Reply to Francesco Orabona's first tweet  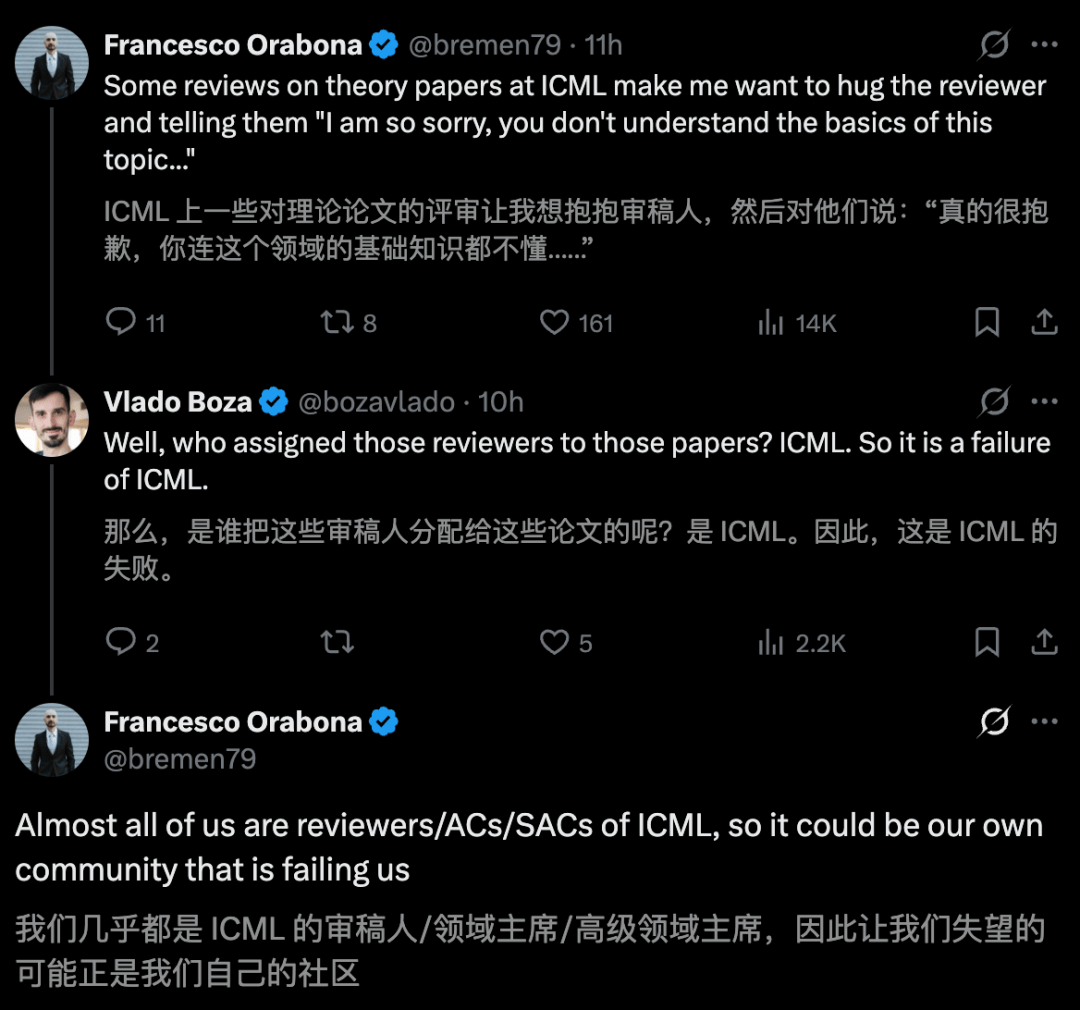click(x=122, y=322)
